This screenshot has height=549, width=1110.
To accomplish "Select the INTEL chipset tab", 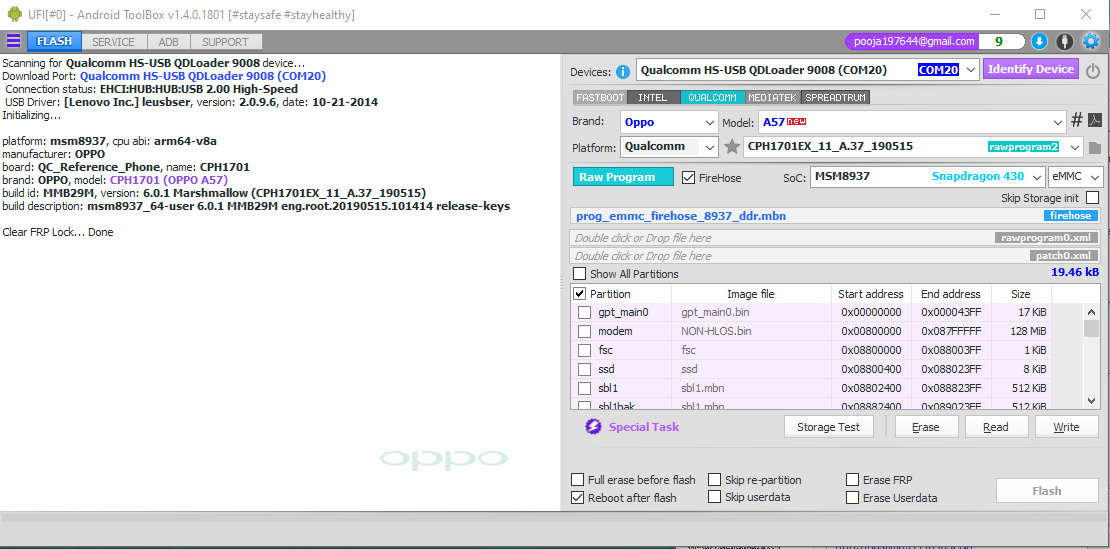I will point(653,98).
